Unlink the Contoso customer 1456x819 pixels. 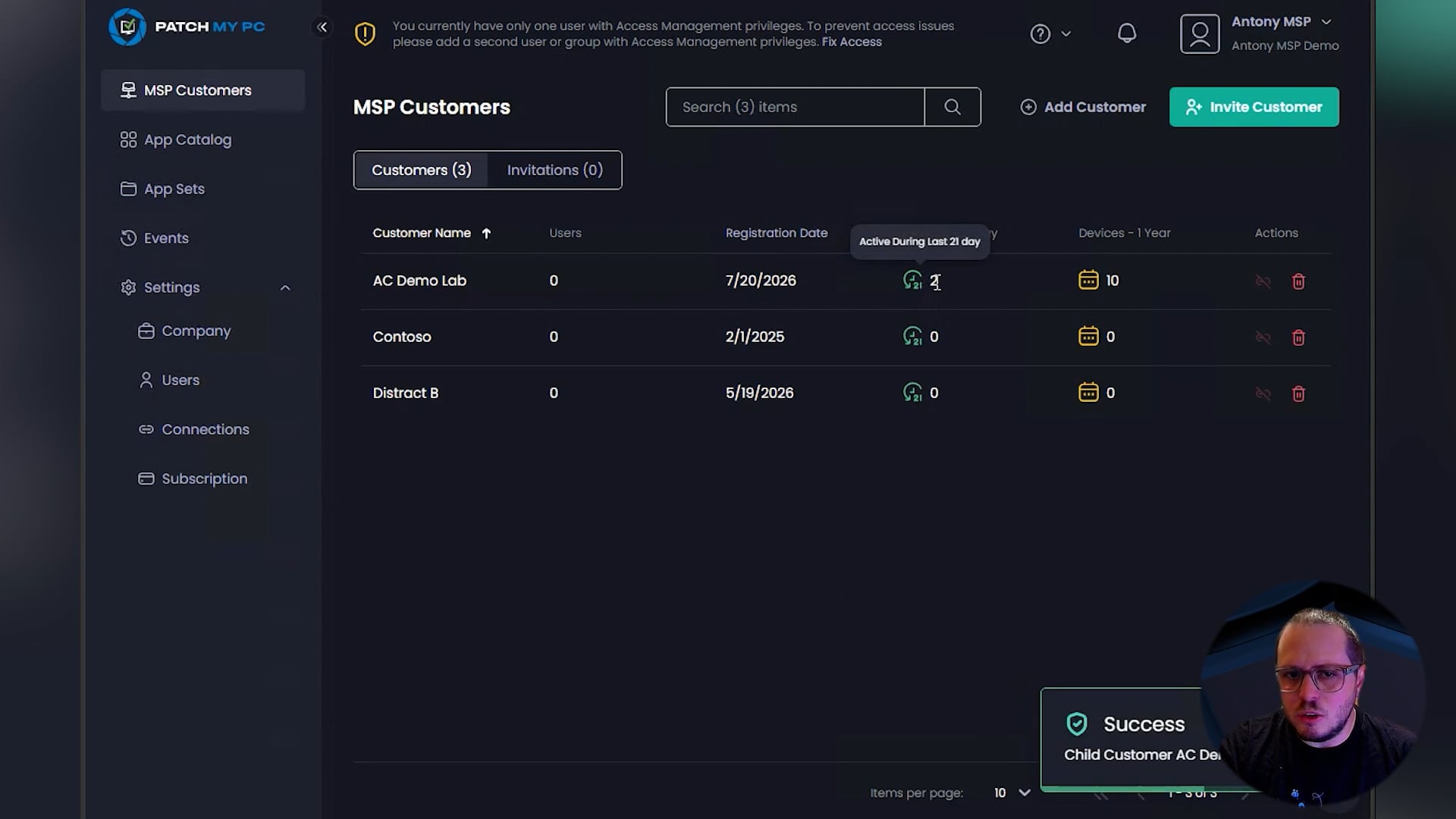(x=1263, y=337)
